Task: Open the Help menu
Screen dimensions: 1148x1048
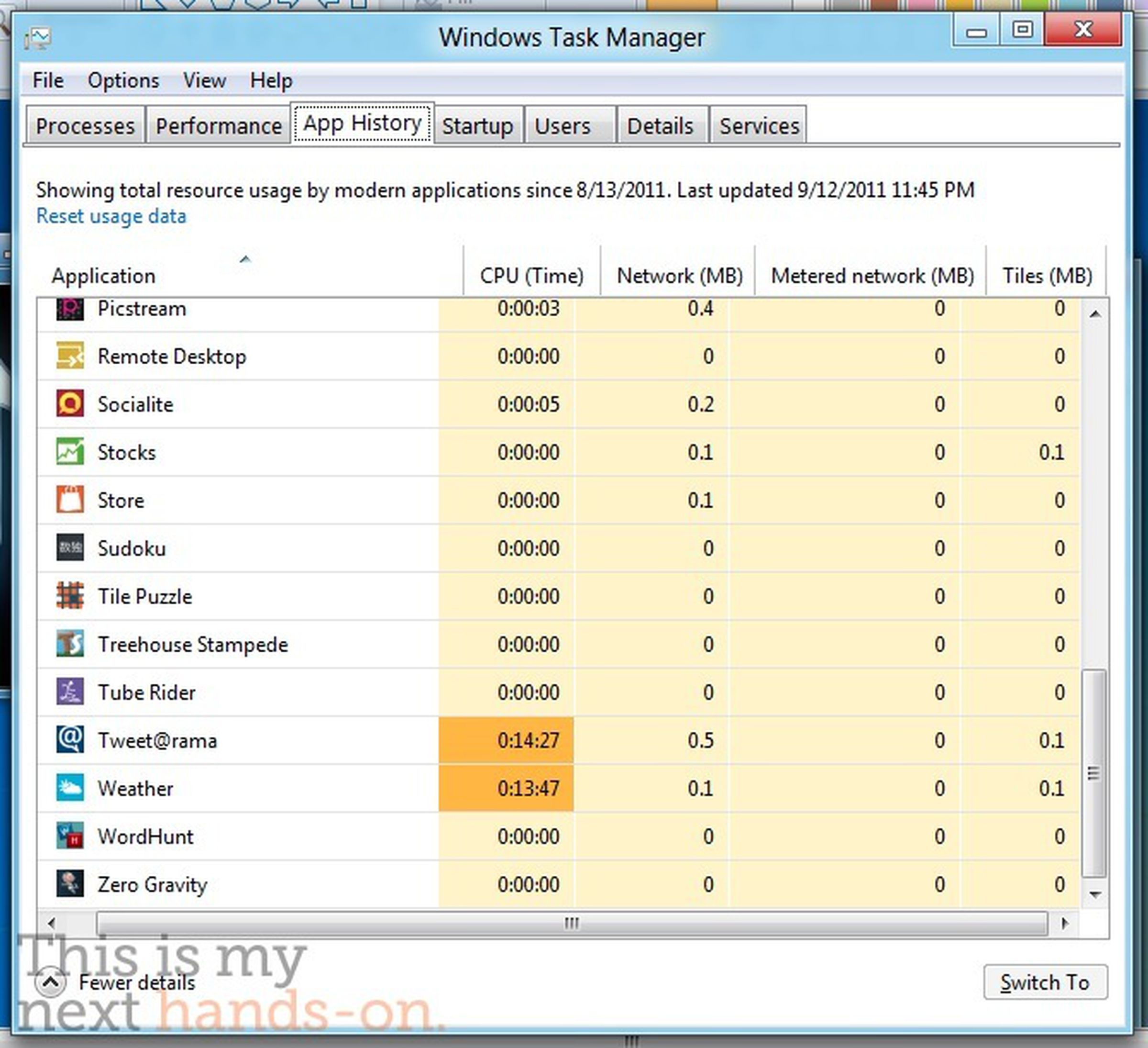Action: coord(271,80)
